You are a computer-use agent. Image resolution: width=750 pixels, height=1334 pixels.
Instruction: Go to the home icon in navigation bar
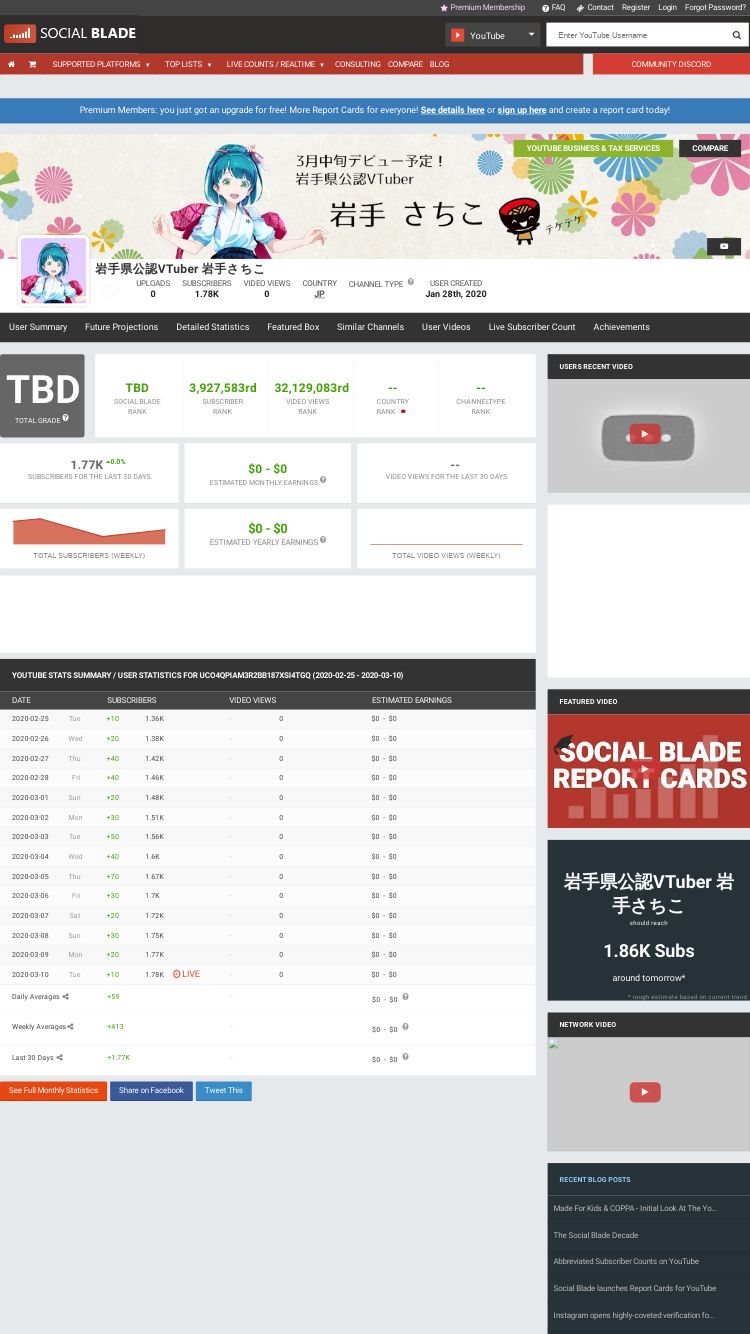coord(11,64)
